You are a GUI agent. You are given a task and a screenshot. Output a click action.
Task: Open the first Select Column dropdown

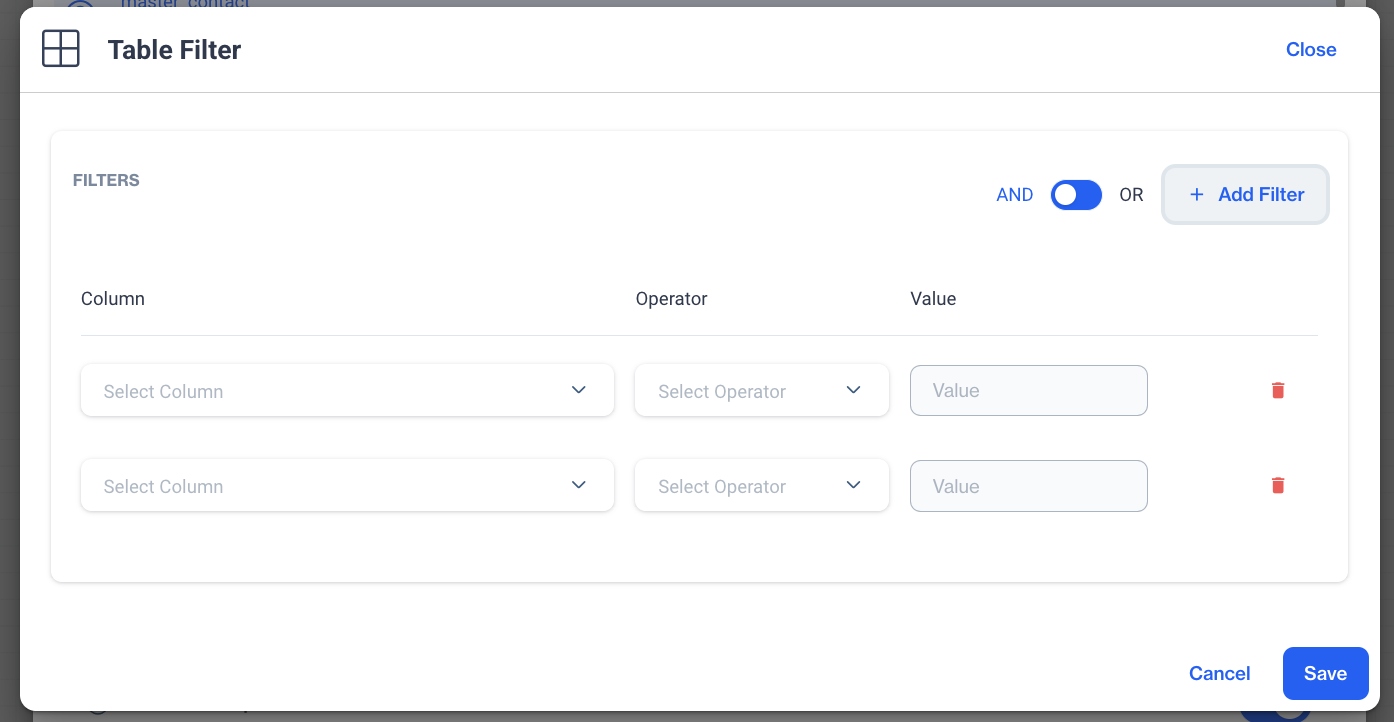pyautogui.click(x=347, y=390)
